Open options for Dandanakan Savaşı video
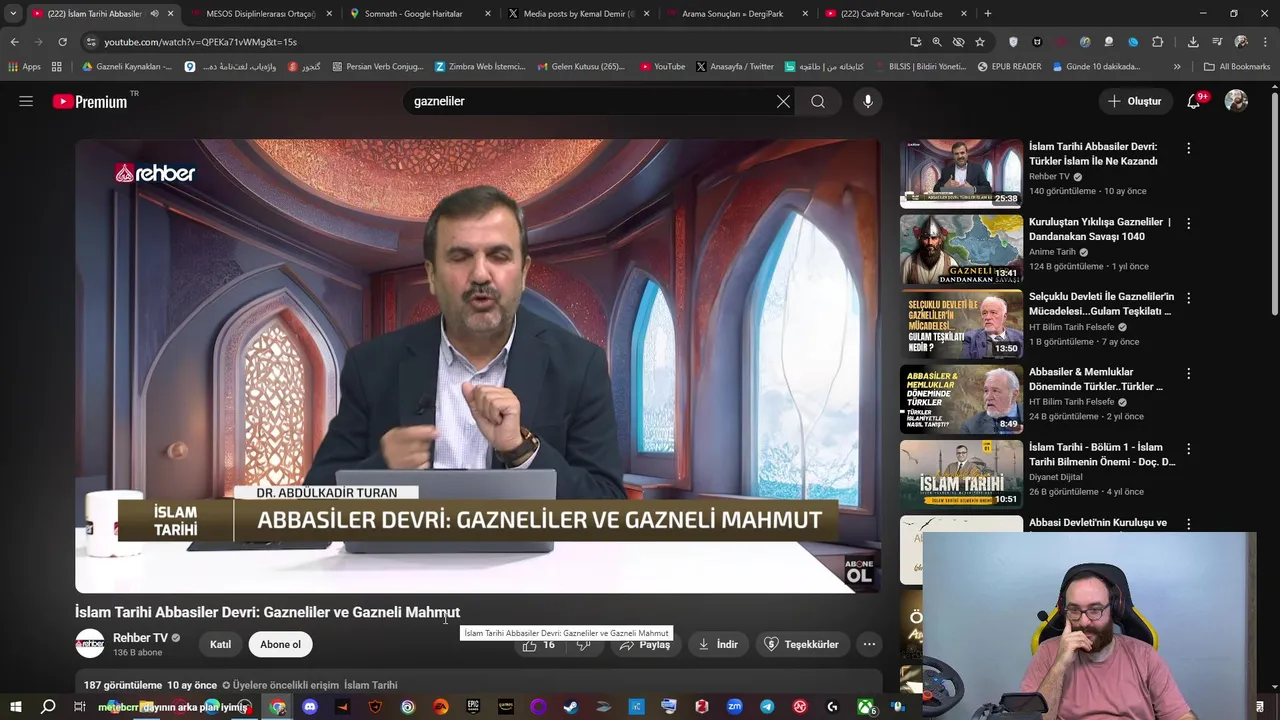Screen dimensions: 1280x720 (x=1188, y=223)
